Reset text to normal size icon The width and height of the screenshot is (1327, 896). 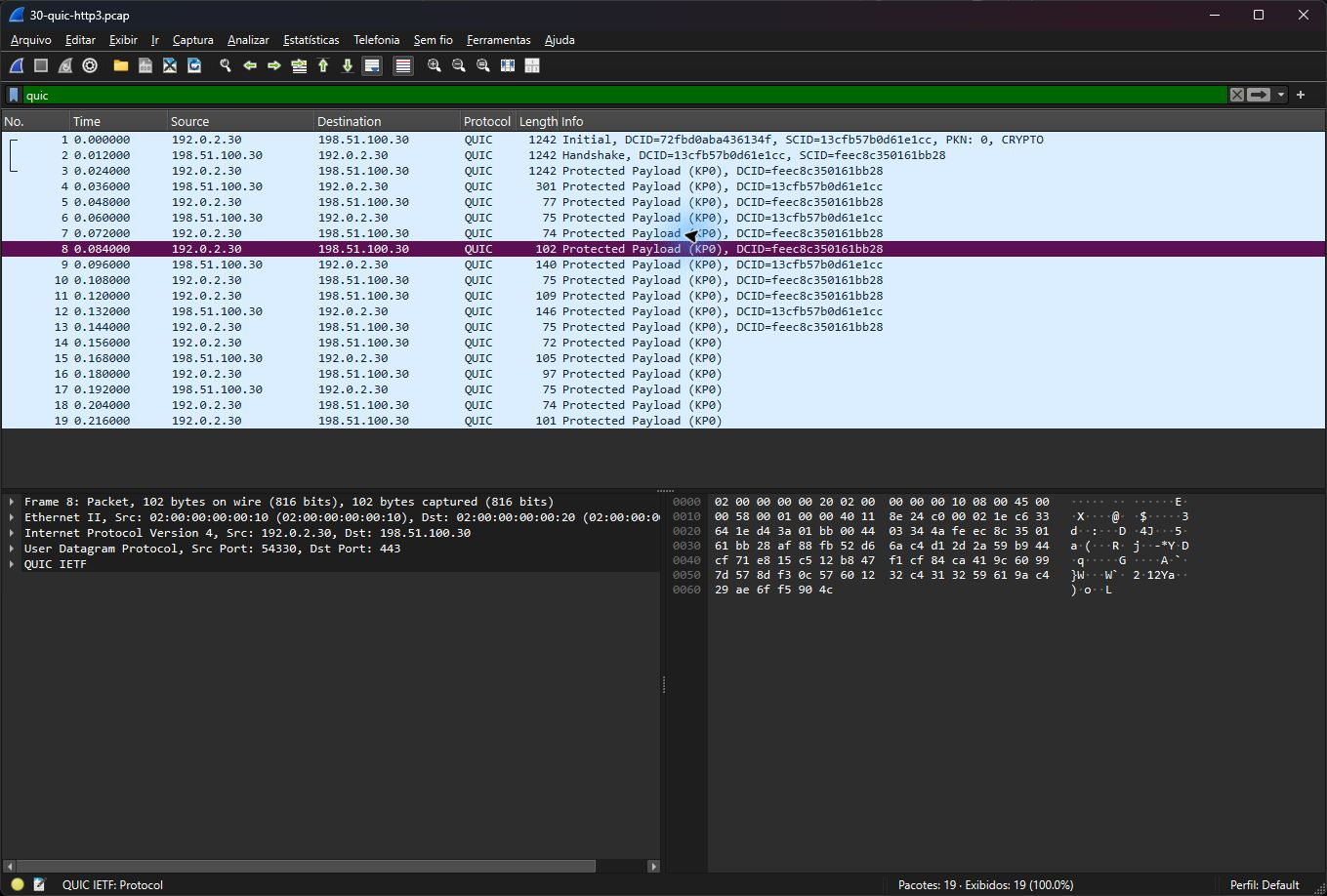click(483, 65)
